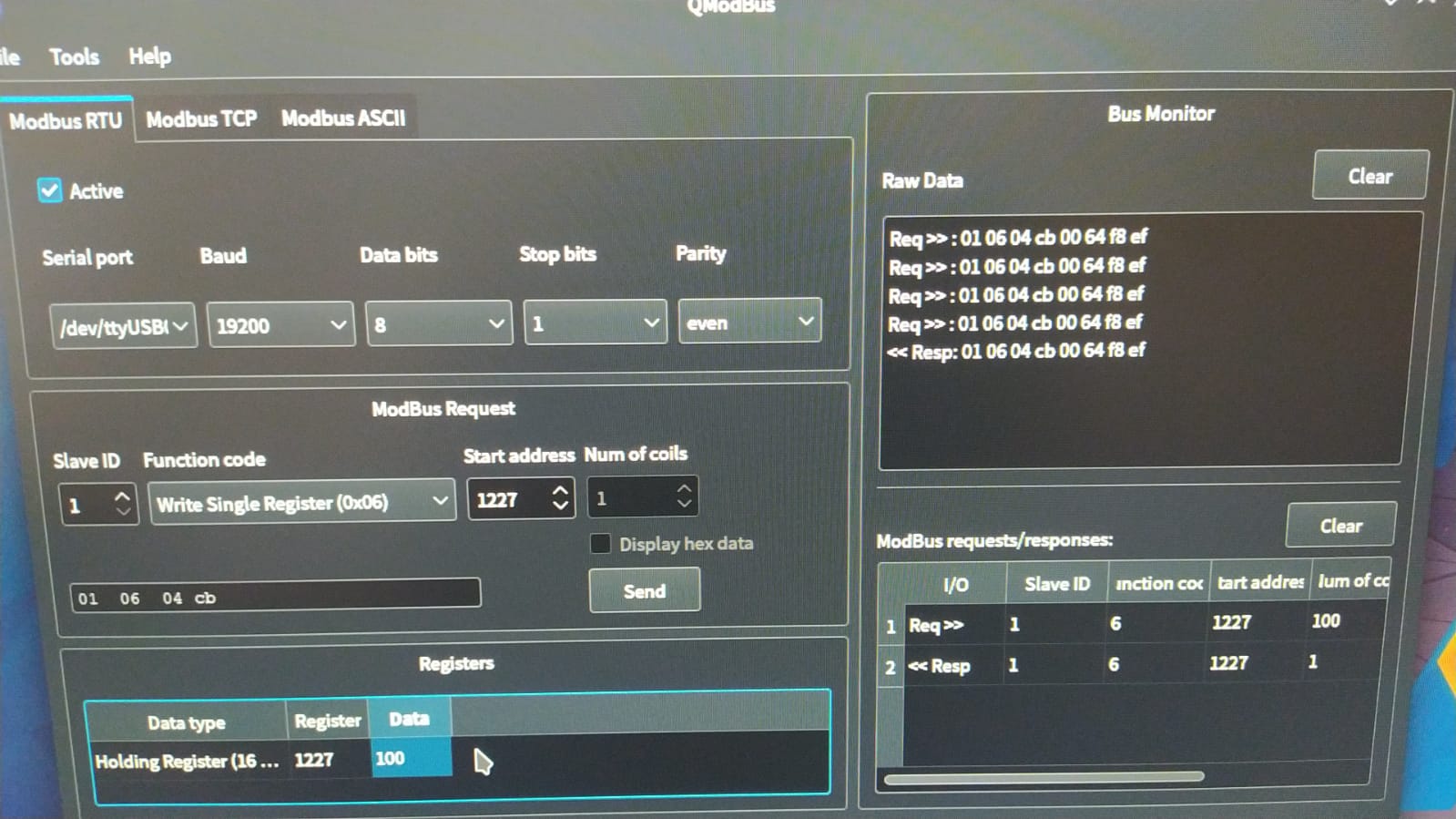
Task: Select the Data cell with value 100
Action: pyautogui.click(x=411, y=758)
